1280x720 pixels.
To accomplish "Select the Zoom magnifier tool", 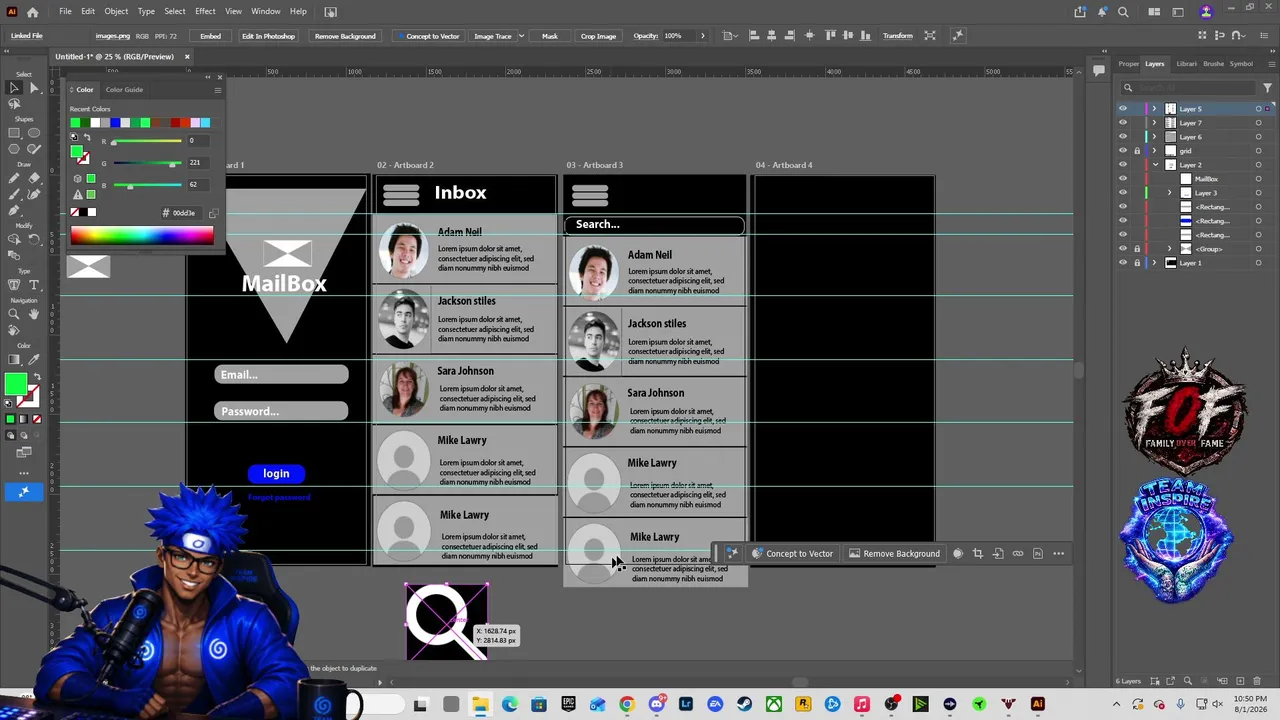I will pos(14,314).
